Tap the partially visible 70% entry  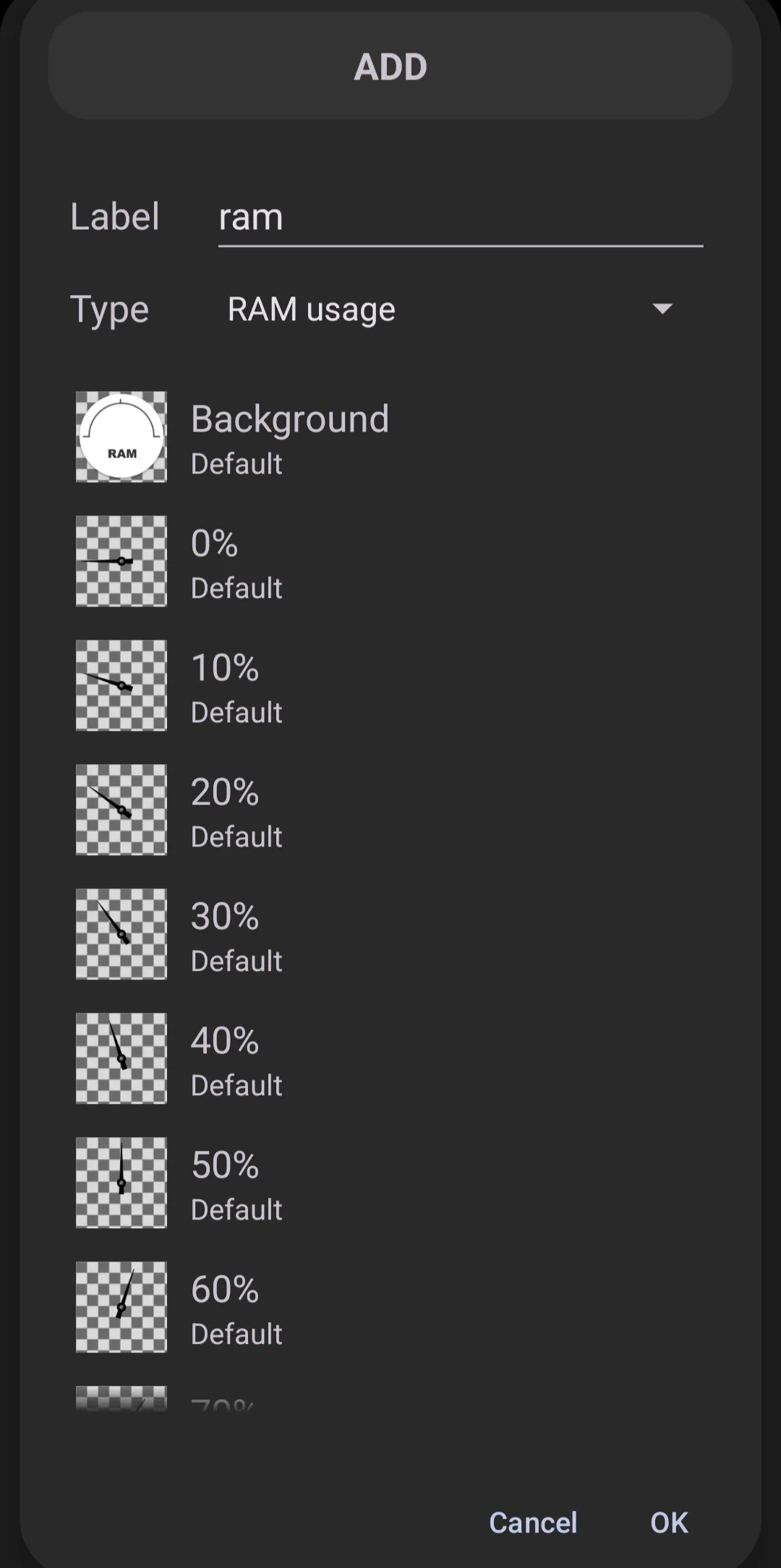390,1398
